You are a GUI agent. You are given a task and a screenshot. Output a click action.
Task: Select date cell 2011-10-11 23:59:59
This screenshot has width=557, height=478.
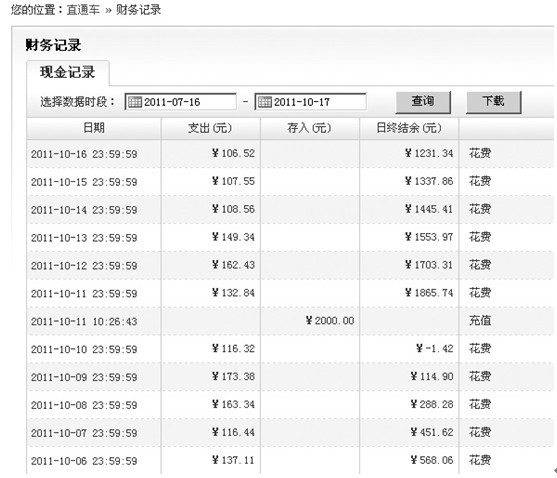(x=84, y=294)
